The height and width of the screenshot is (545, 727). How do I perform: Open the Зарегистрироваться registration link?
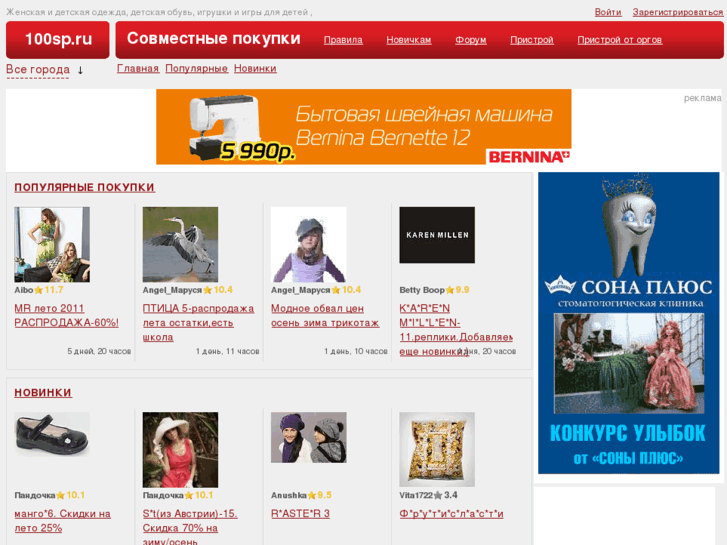678,12
